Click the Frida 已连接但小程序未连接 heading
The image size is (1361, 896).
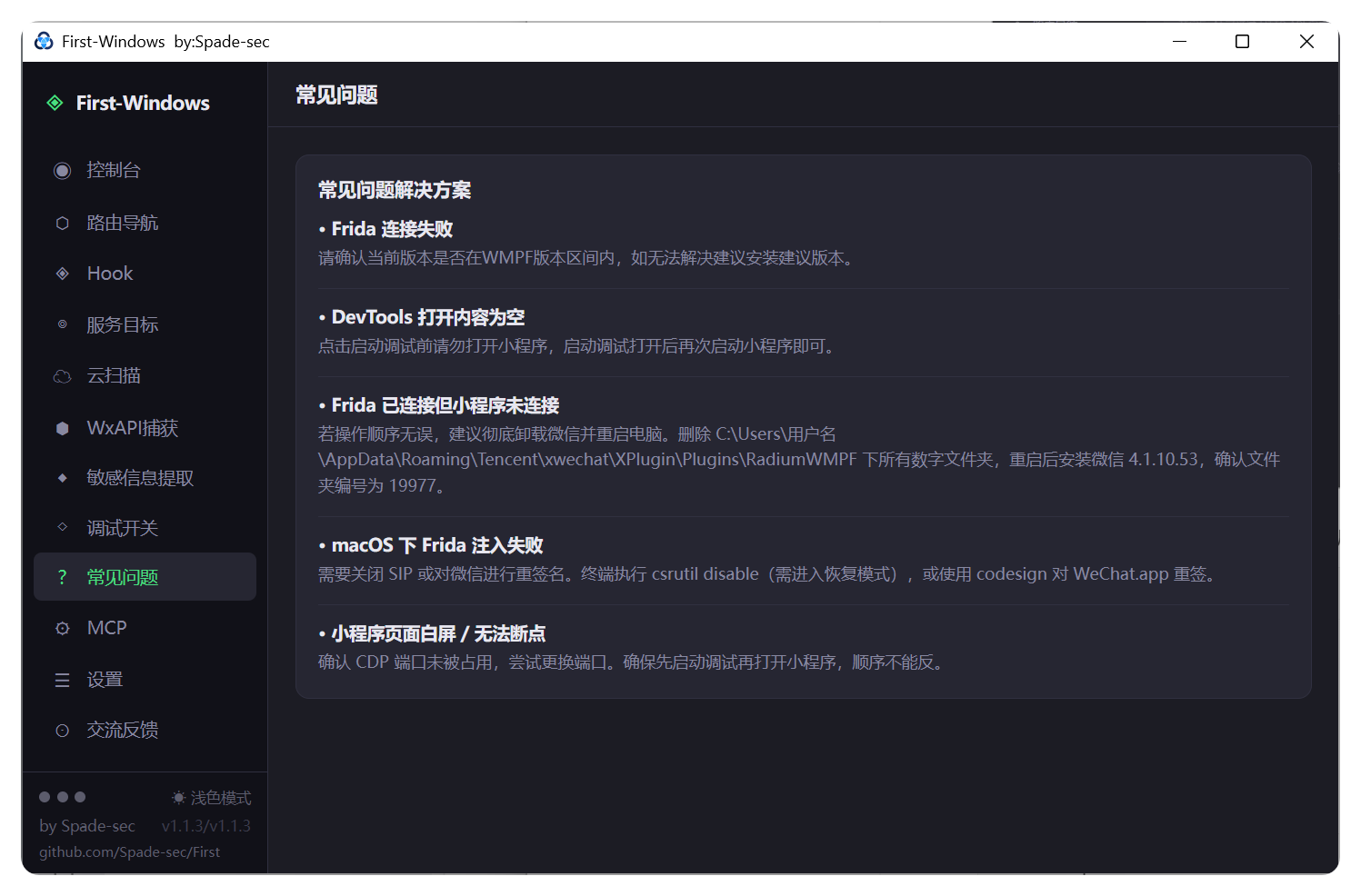[439, 405]
